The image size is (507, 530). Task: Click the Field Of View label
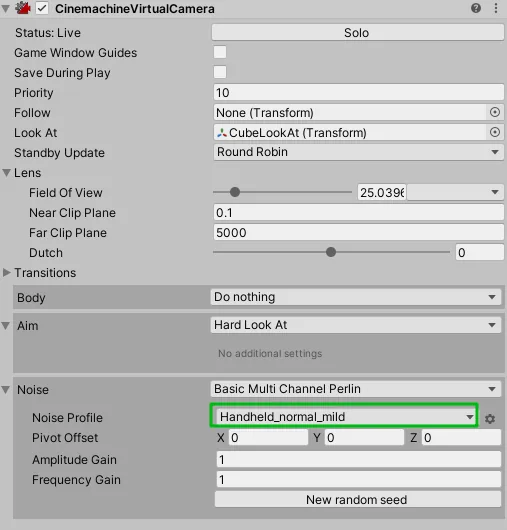[x=66, y=193]
